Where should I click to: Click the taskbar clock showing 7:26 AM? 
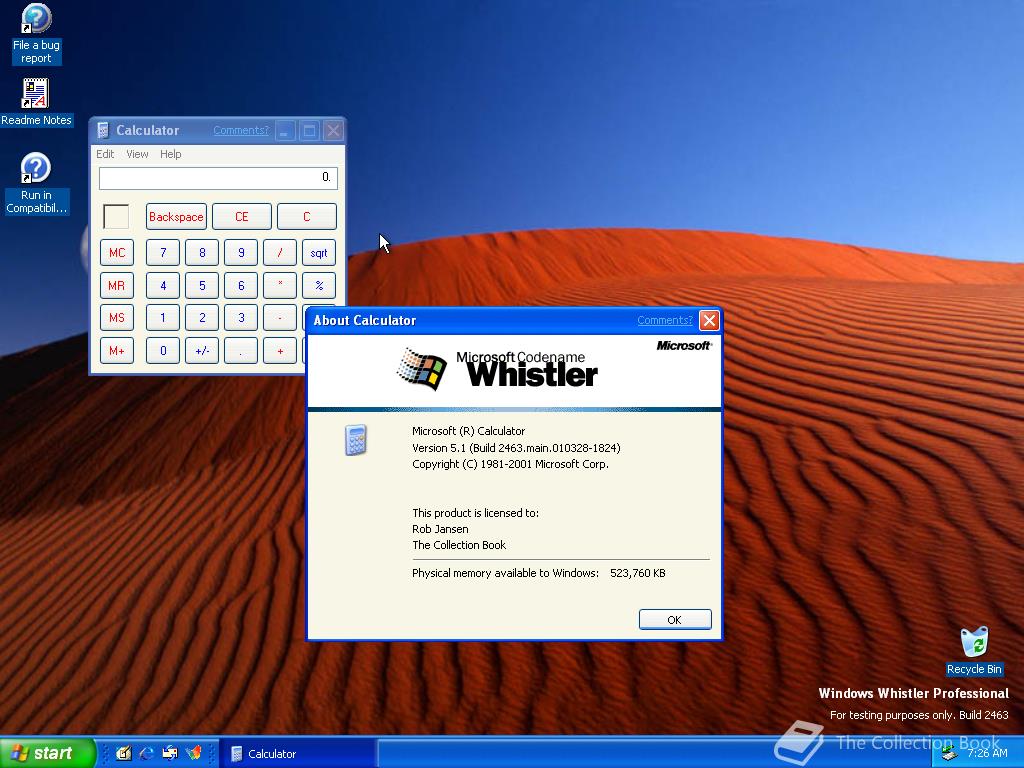click(987, 753)
